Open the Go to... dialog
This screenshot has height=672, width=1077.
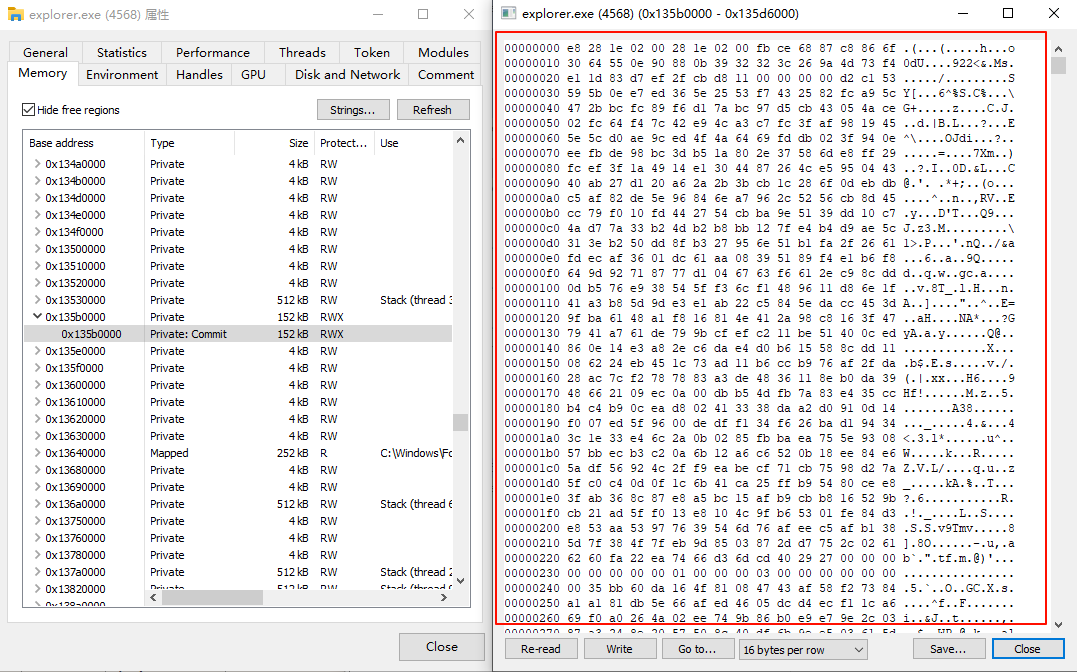697,649
